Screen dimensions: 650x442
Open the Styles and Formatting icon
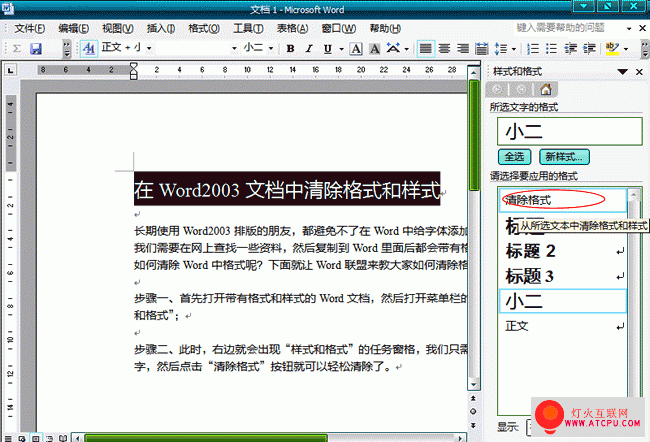(88, 49)
